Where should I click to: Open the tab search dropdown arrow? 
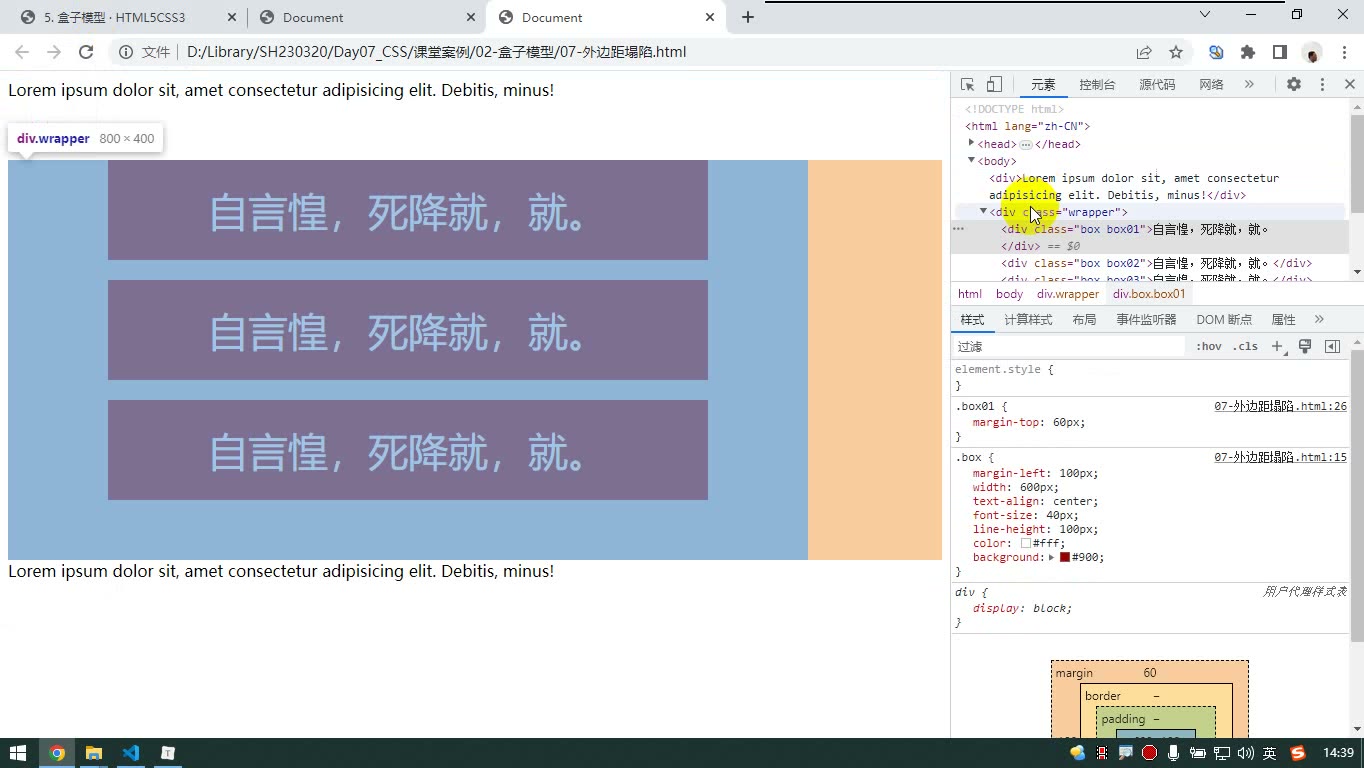(x=1205, y=15)
